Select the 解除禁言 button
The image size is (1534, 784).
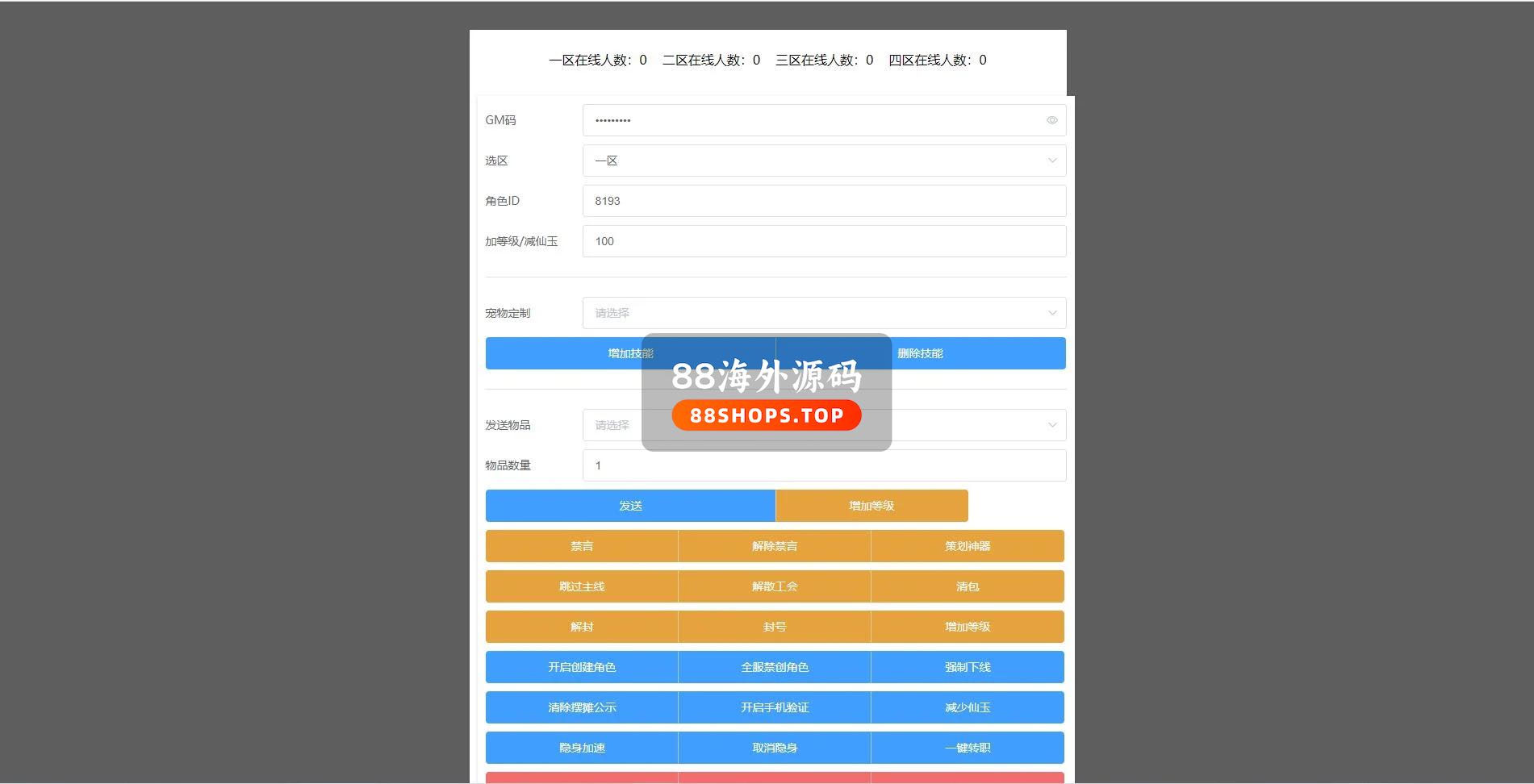(775, 546)
